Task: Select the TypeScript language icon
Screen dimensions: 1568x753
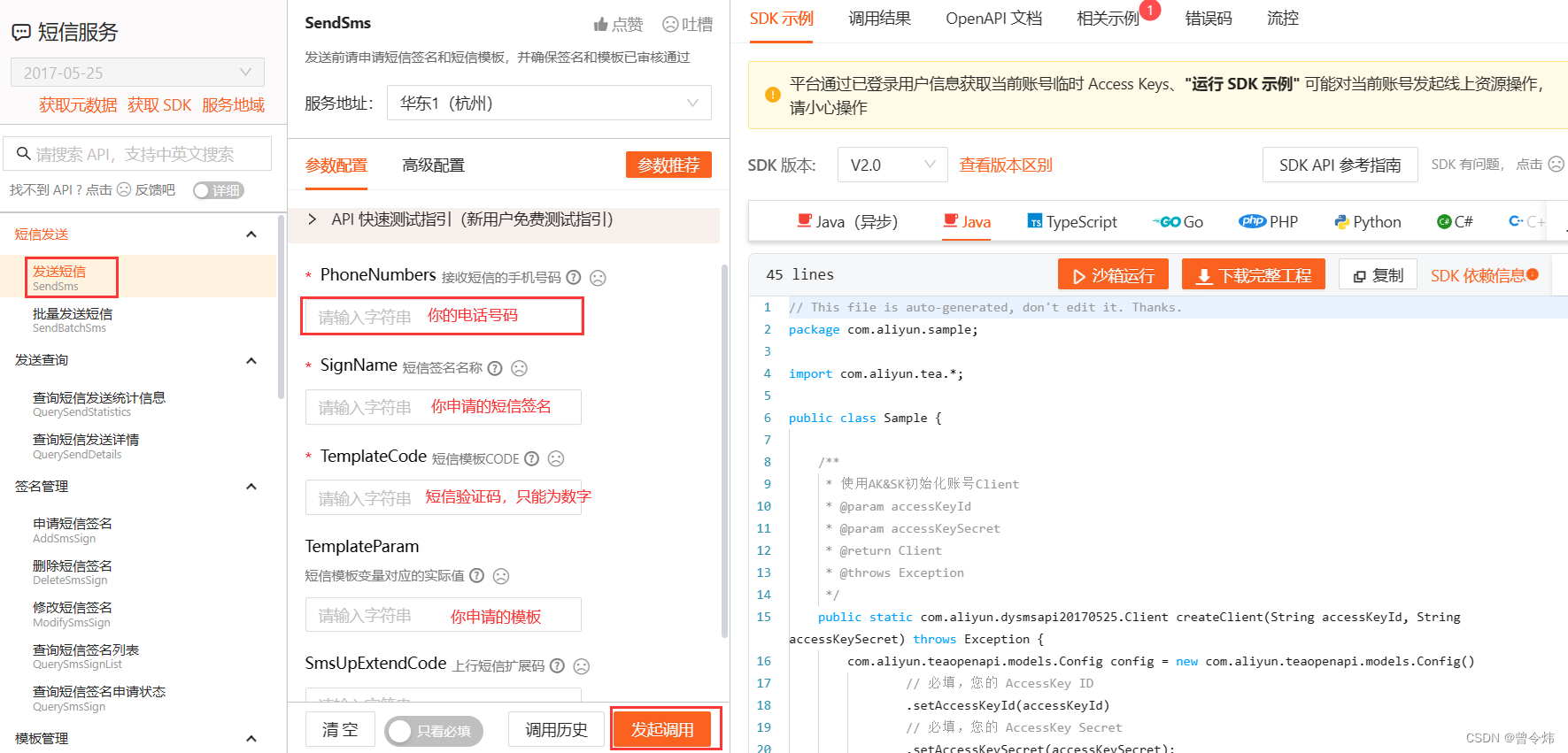Action: (x=1034, y=221)
